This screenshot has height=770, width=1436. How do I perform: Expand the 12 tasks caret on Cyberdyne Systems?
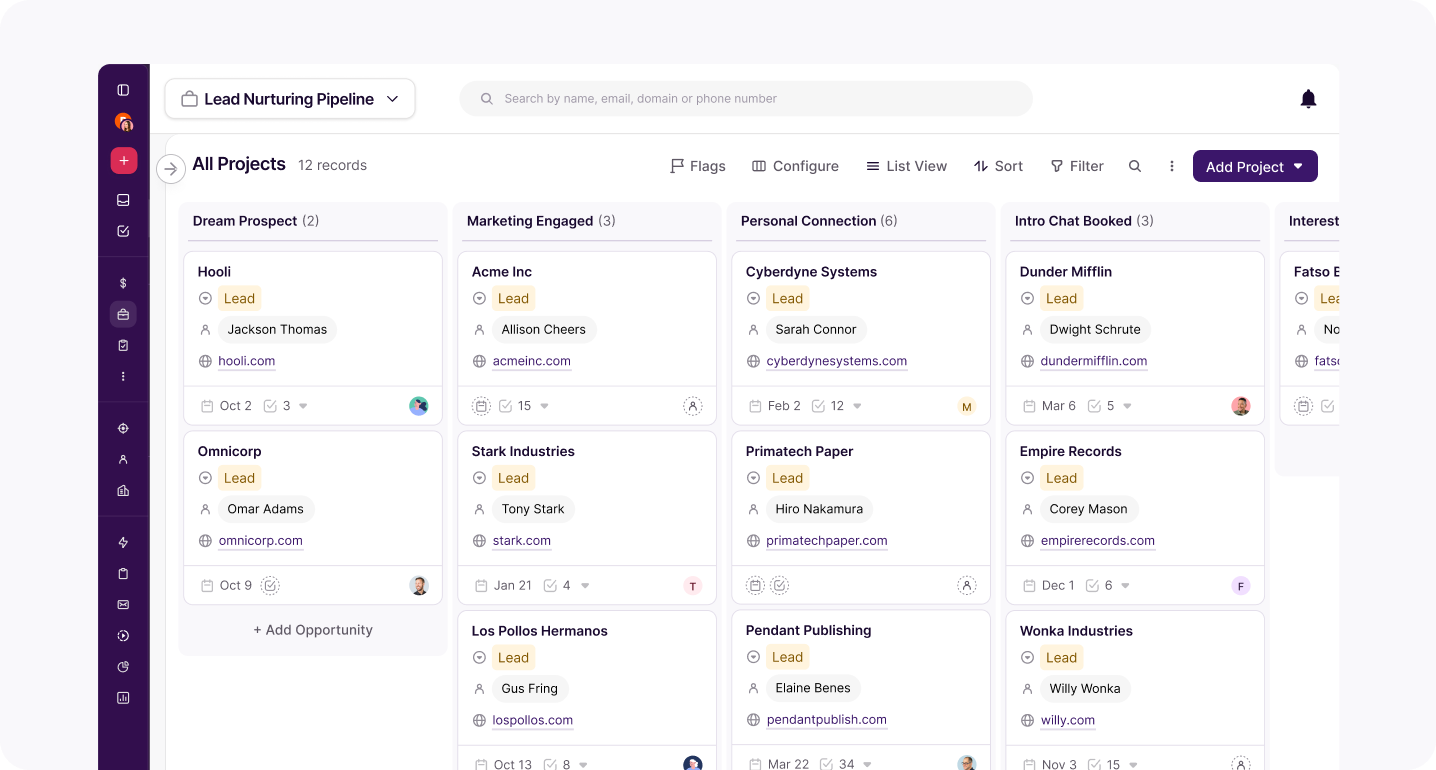coord(857,406)
